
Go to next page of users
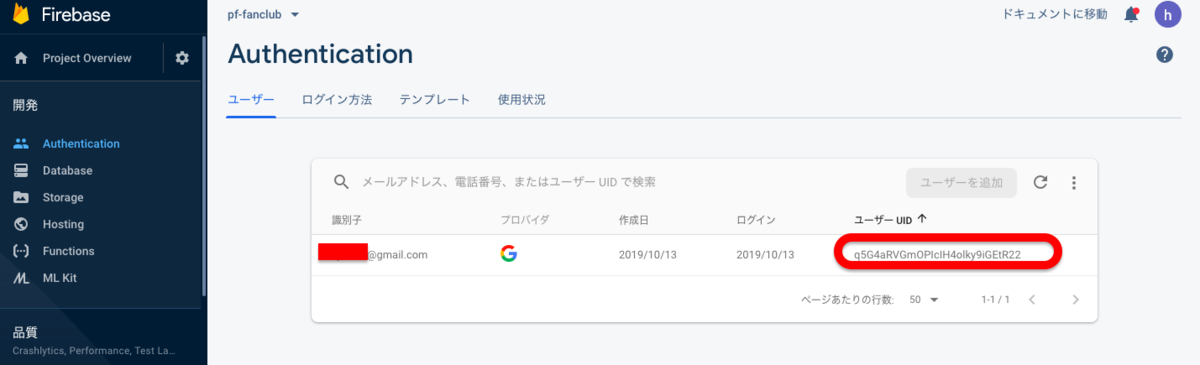tap(1075, 299)
